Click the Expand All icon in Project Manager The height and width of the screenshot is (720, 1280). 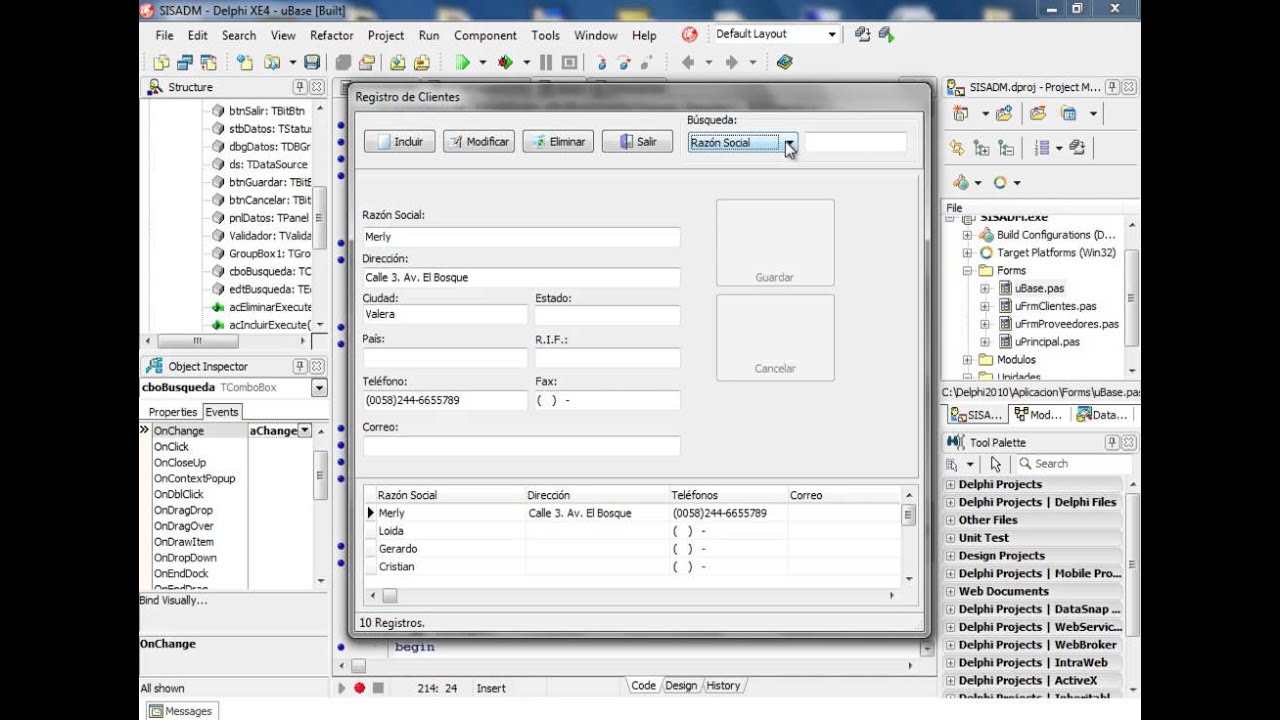[981, 148]
